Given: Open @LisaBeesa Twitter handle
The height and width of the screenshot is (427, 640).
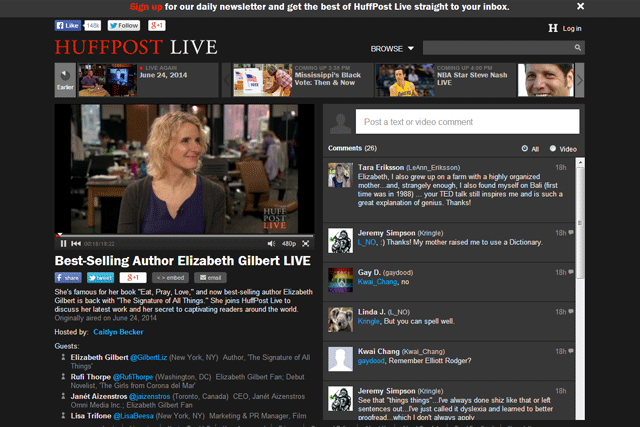Looking at the screenshot, I should click(x=133, y=416).
